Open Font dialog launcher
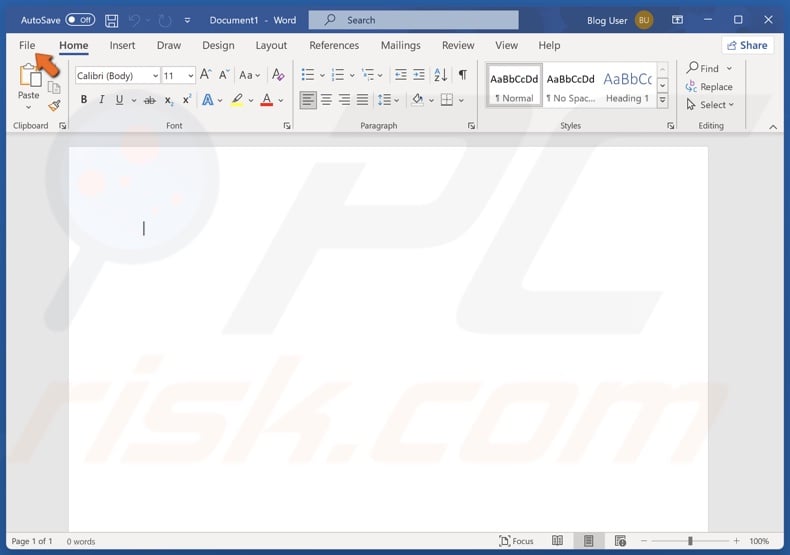 click(x=287, y=126)
